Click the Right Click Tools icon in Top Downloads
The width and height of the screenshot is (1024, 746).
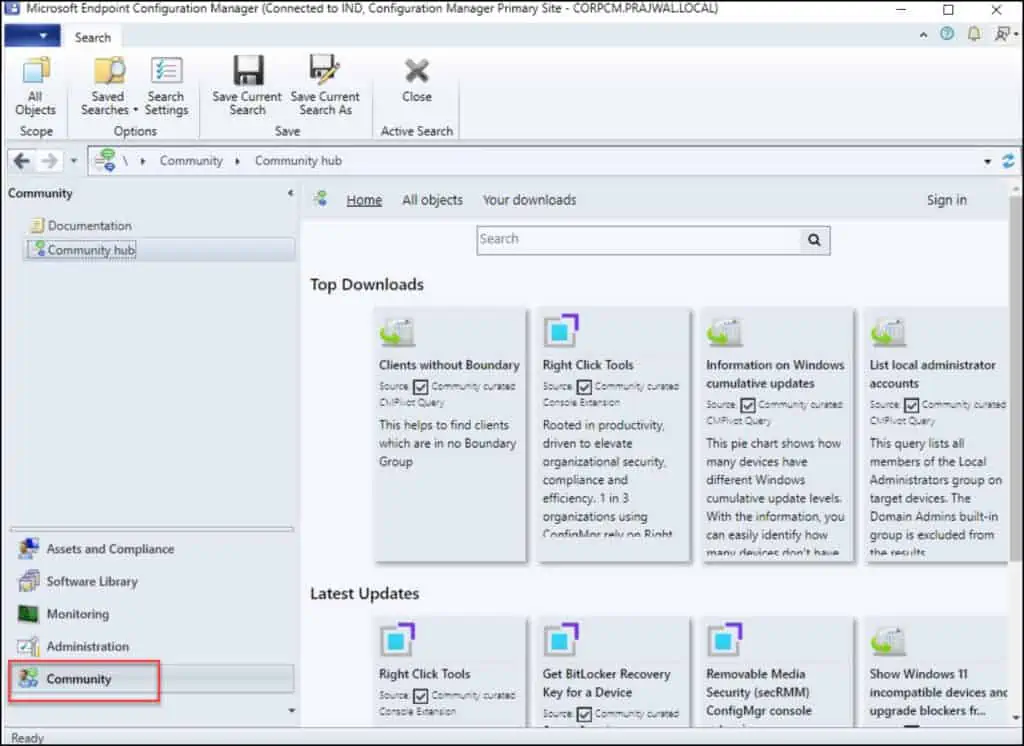click(x=561, y=331)
